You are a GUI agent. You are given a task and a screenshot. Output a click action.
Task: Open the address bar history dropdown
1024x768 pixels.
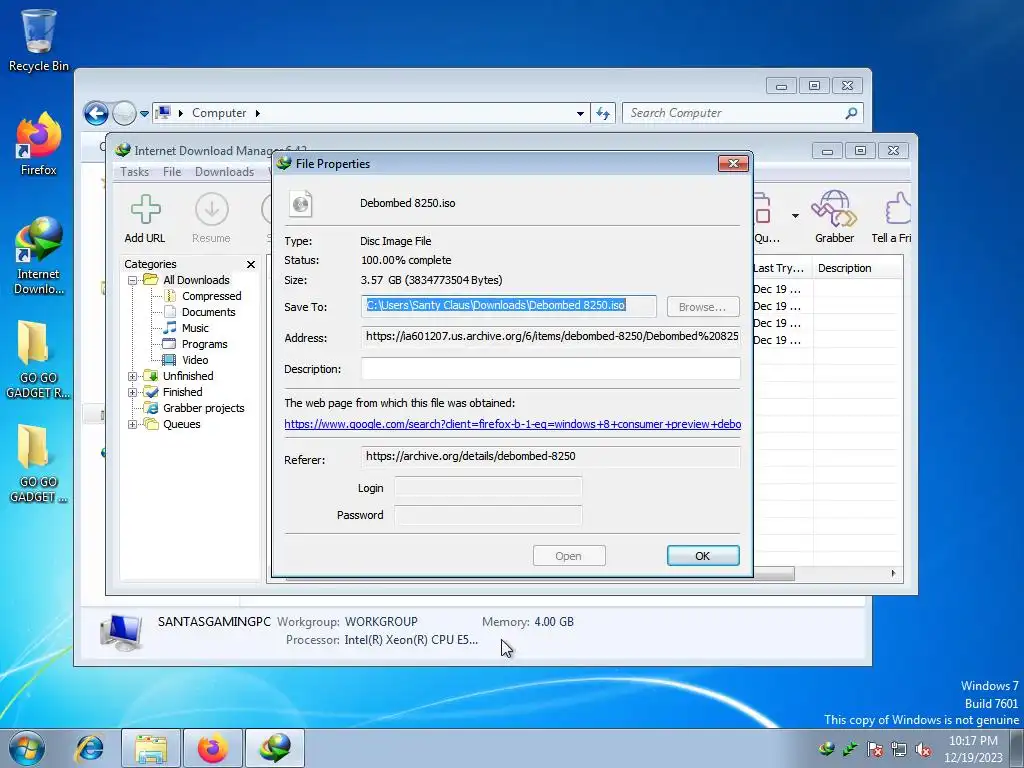(580, 114)
